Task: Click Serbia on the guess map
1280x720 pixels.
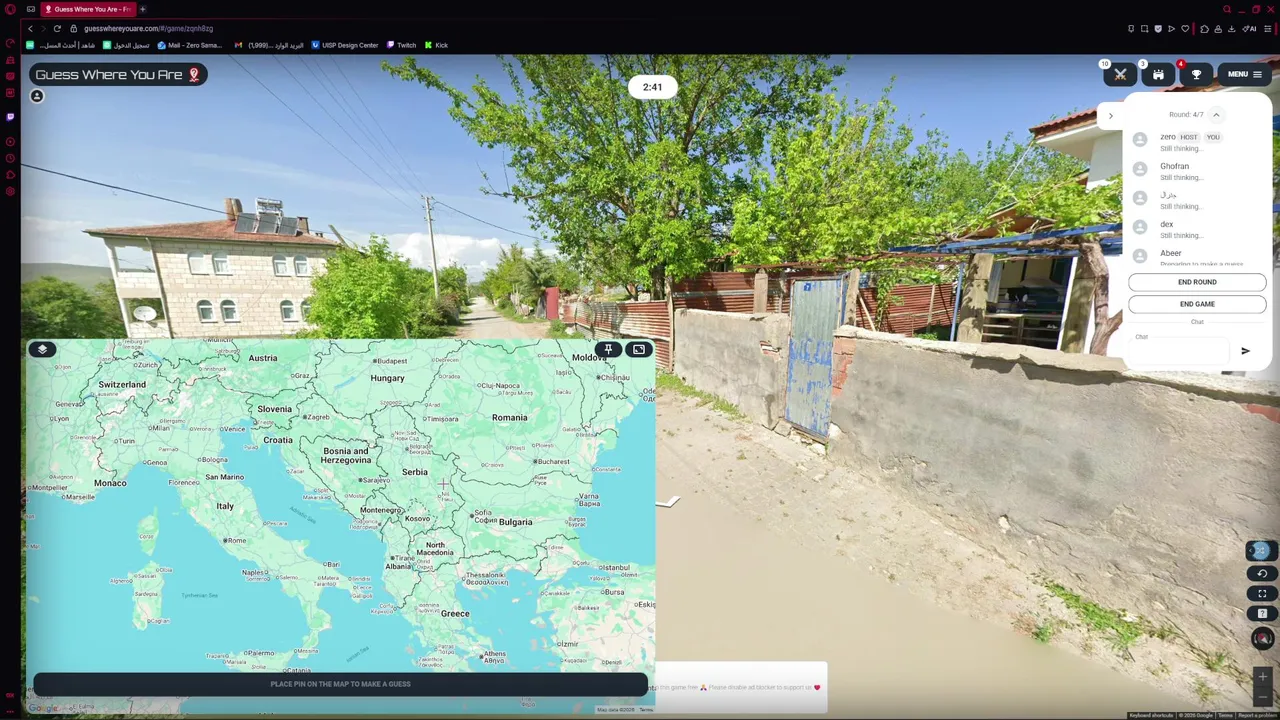Action: click(415, 472)
